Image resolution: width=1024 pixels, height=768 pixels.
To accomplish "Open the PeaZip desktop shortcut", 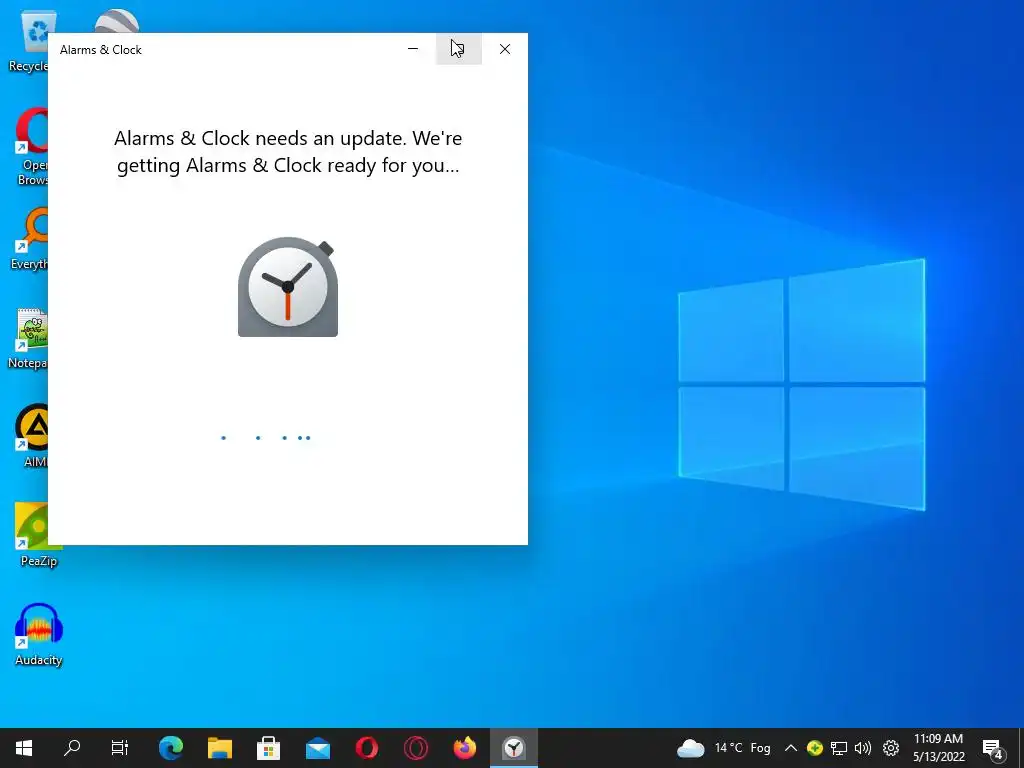I will pos(39,535).
